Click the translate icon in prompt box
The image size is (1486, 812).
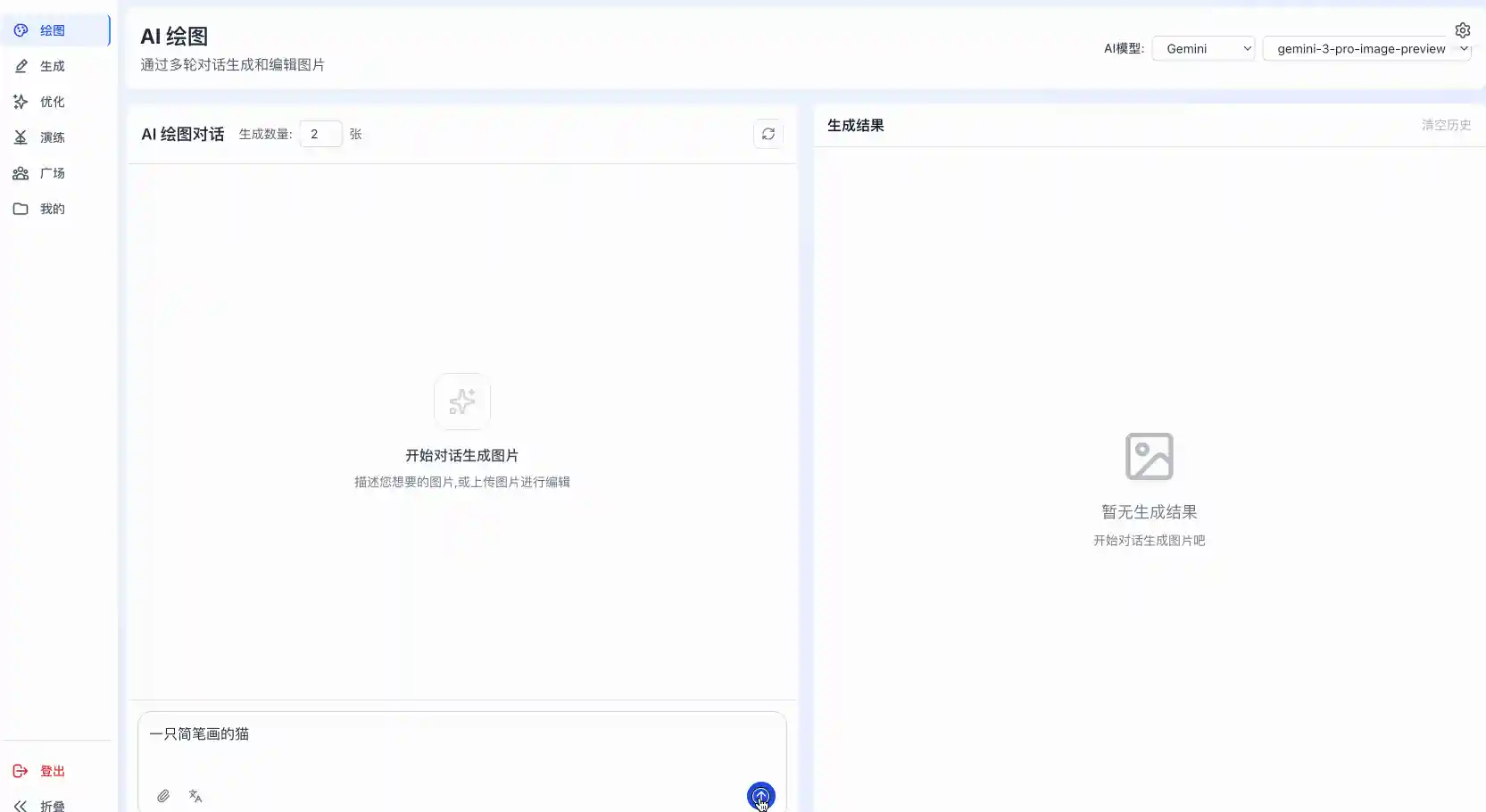[x=195, y=796]
